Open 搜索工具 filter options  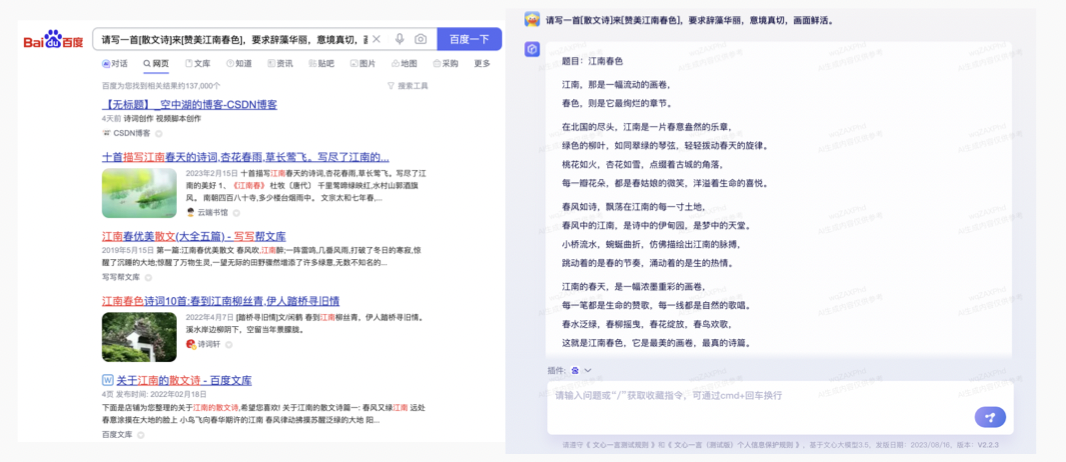[x=408, y=86]
